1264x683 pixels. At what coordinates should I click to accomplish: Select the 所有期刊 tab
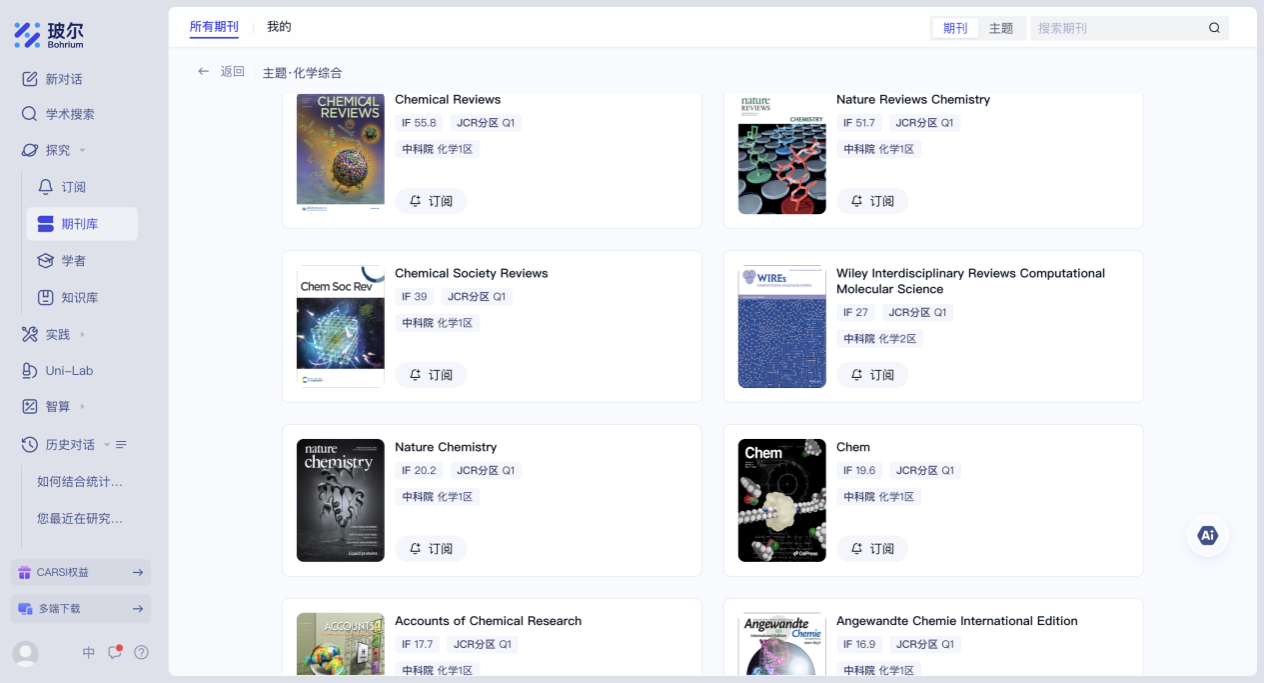point(214,27)
